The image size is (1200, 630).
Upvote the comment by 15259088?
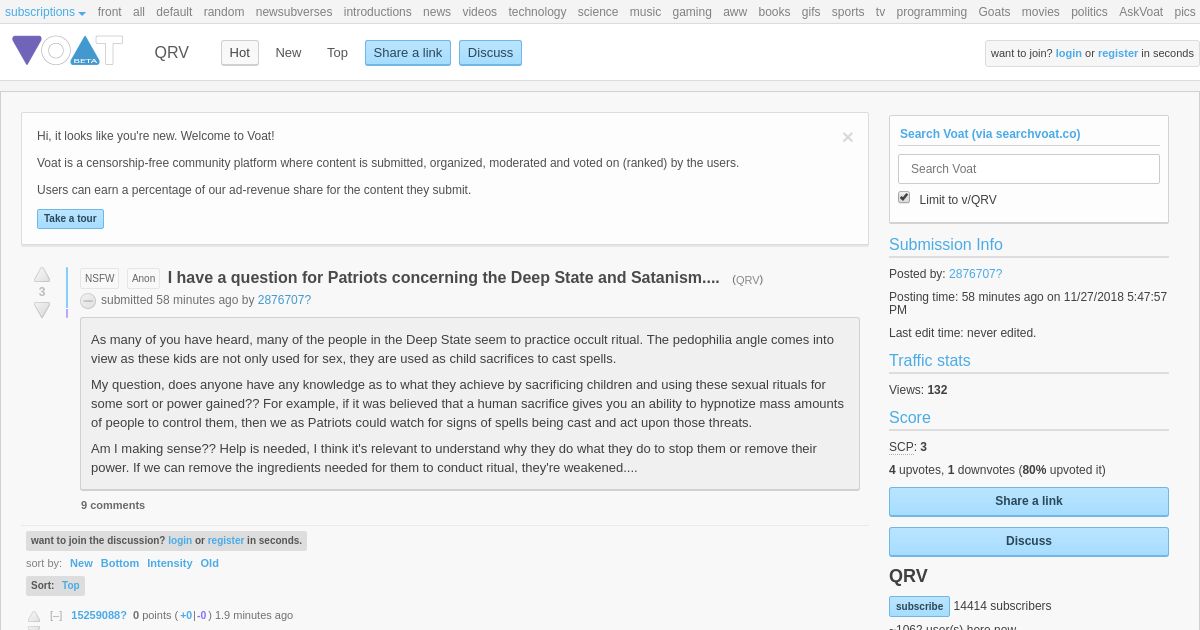(34, 616)
